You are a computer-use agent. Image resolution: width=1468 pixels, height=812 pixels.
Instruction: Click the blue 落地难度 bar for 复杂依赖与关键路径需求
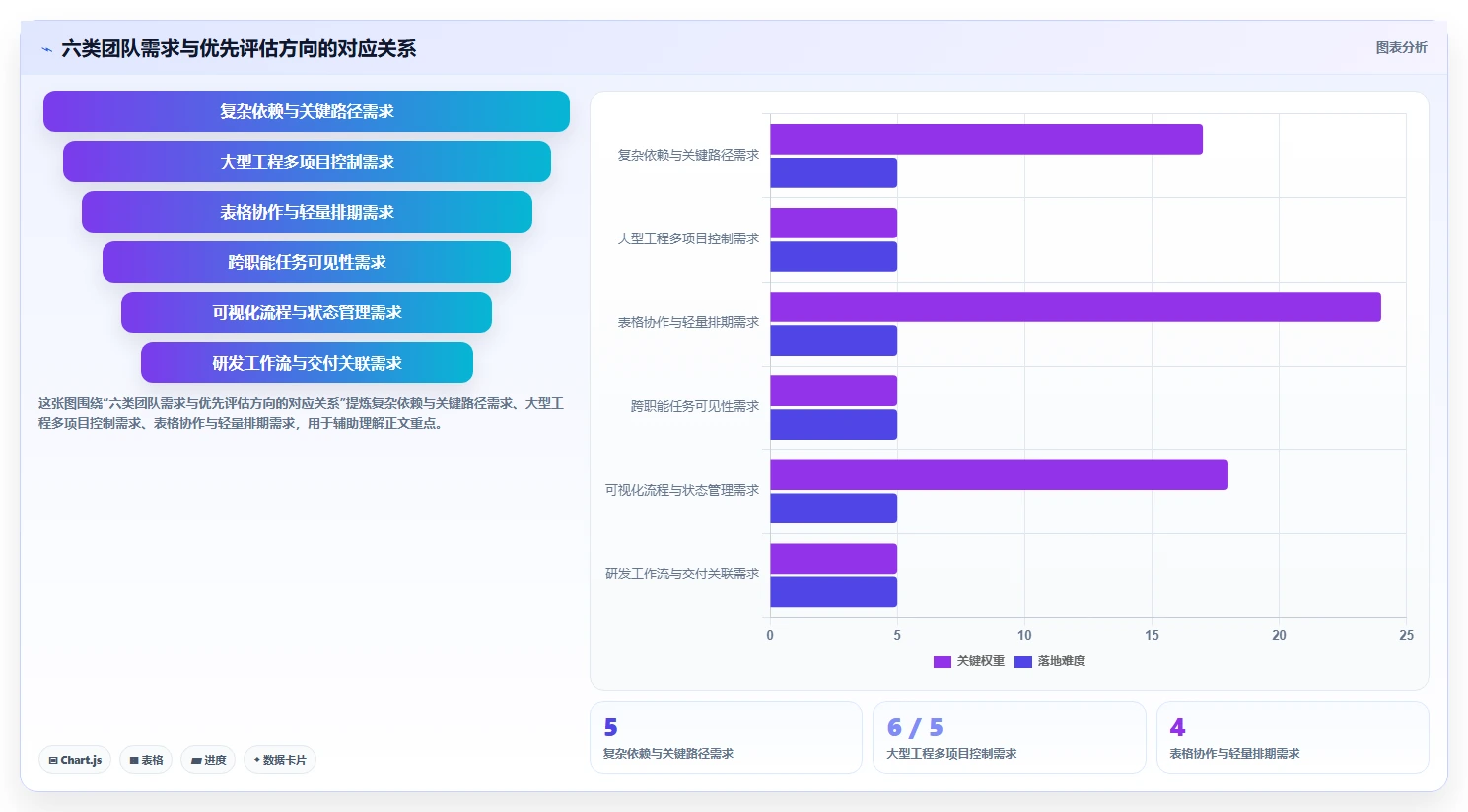tap(833, 172)
